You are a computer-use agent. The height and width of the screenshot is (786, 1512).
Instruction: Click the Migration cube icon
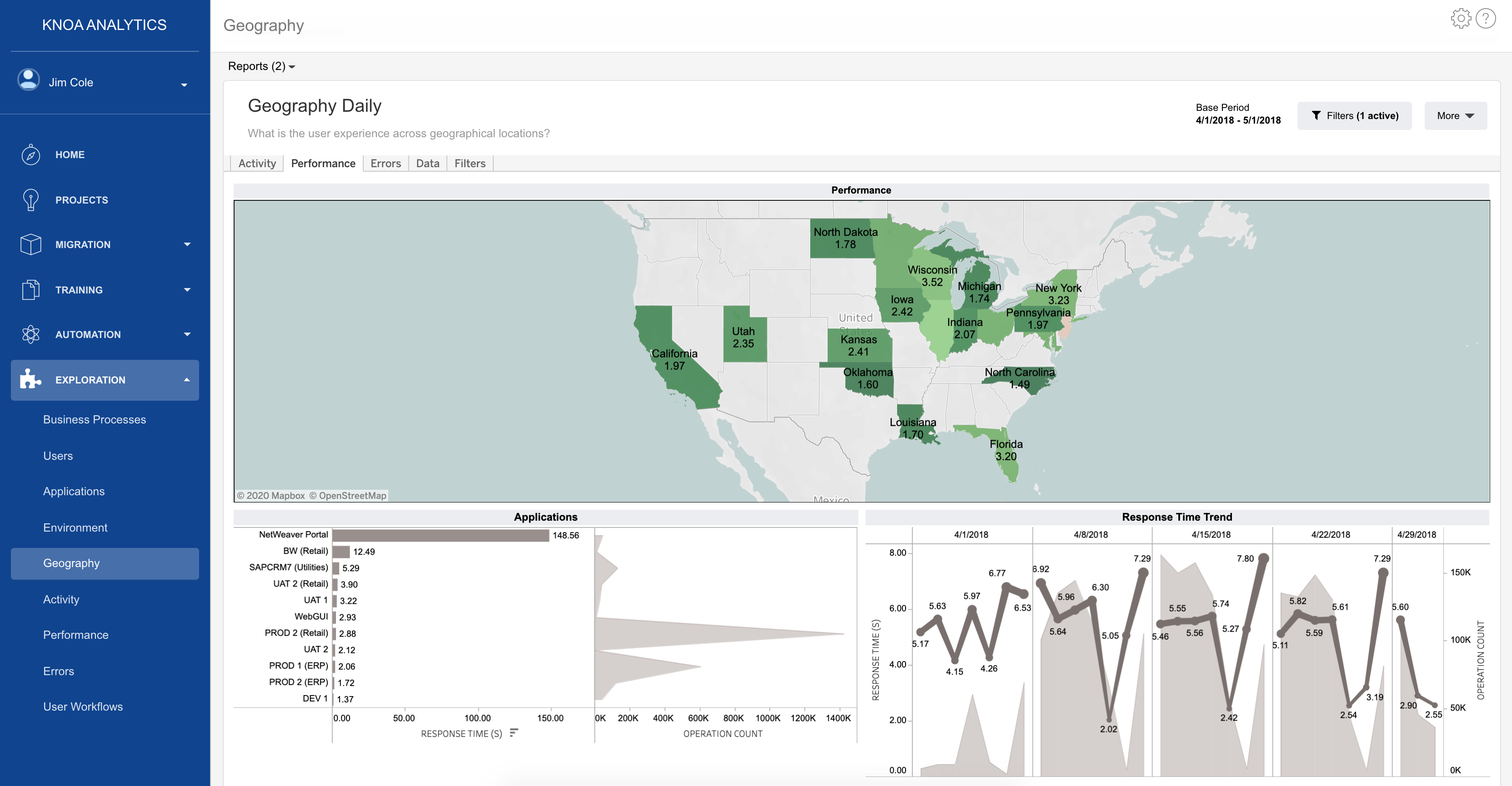(30, 244)
